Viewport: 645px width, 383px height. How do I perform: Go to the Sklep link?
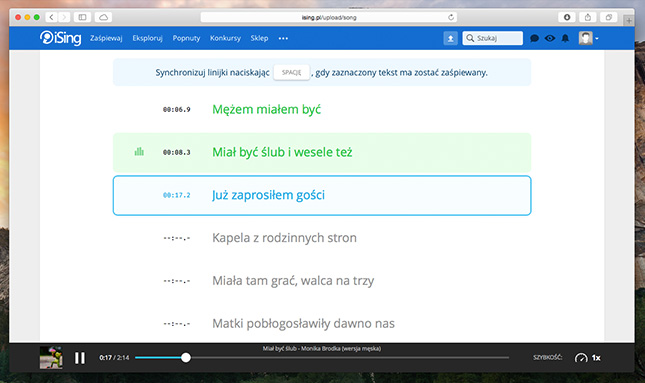pyautogui.click(x=259, y=38)
